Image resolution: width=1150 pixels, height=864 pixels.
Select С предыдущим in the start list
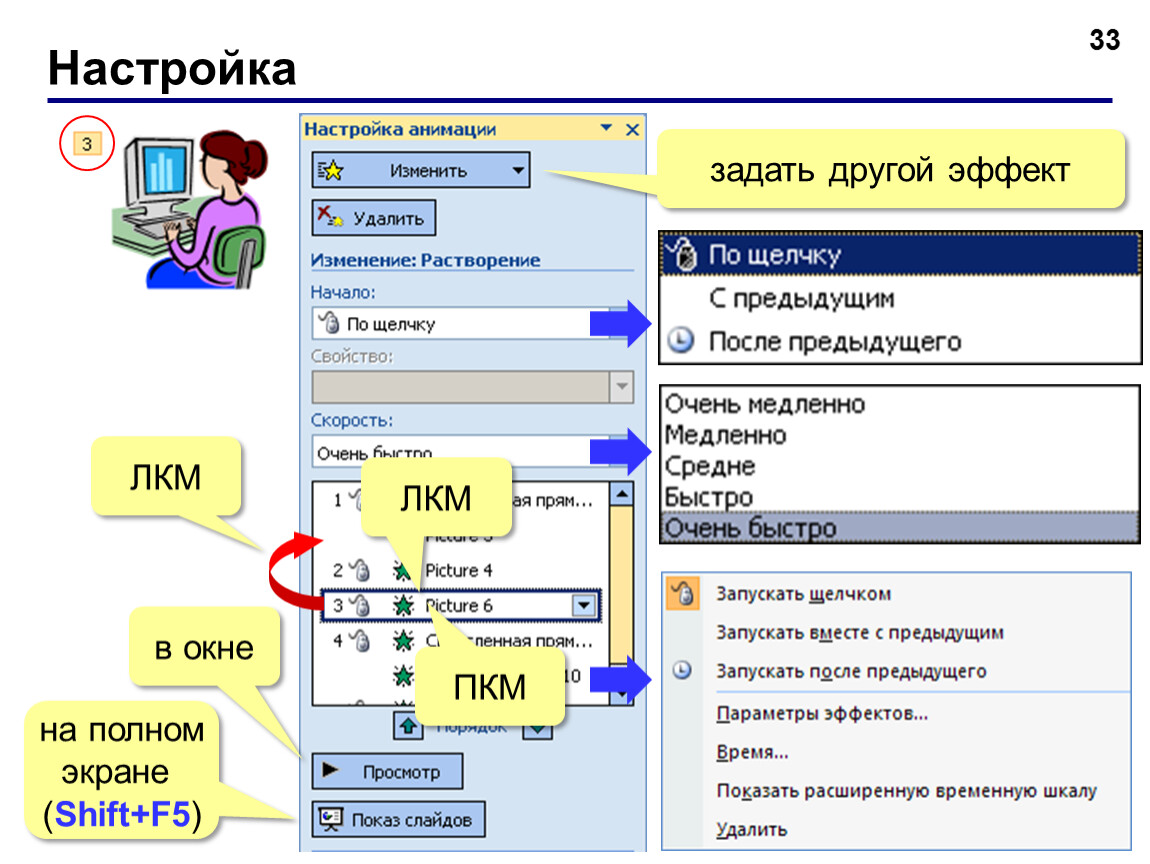(x=802, y=299)
